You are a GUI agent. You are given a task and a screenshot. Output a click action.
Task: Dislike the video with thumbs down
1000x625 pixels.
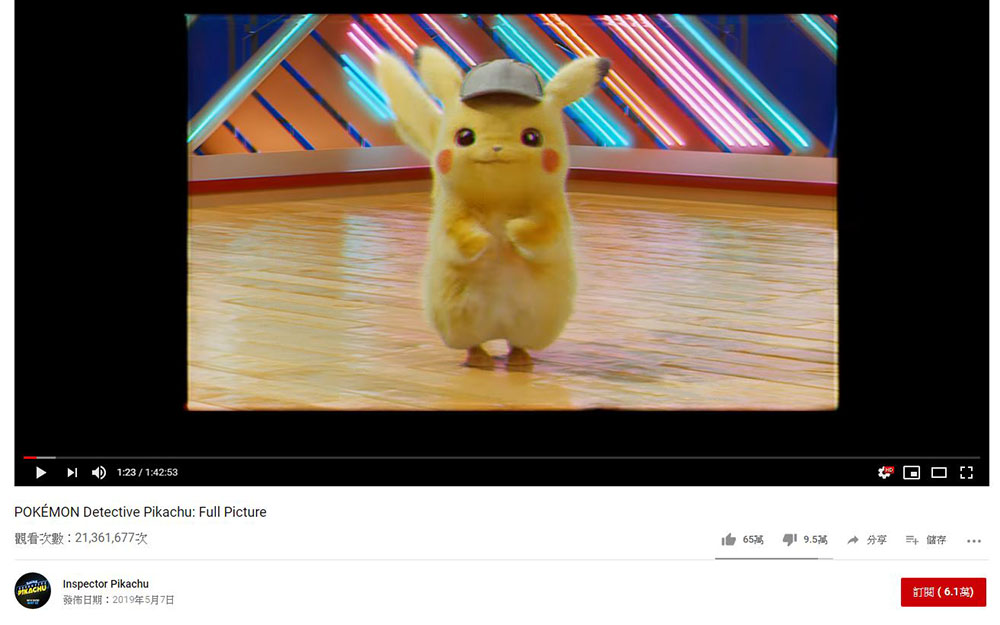[790, 540]
